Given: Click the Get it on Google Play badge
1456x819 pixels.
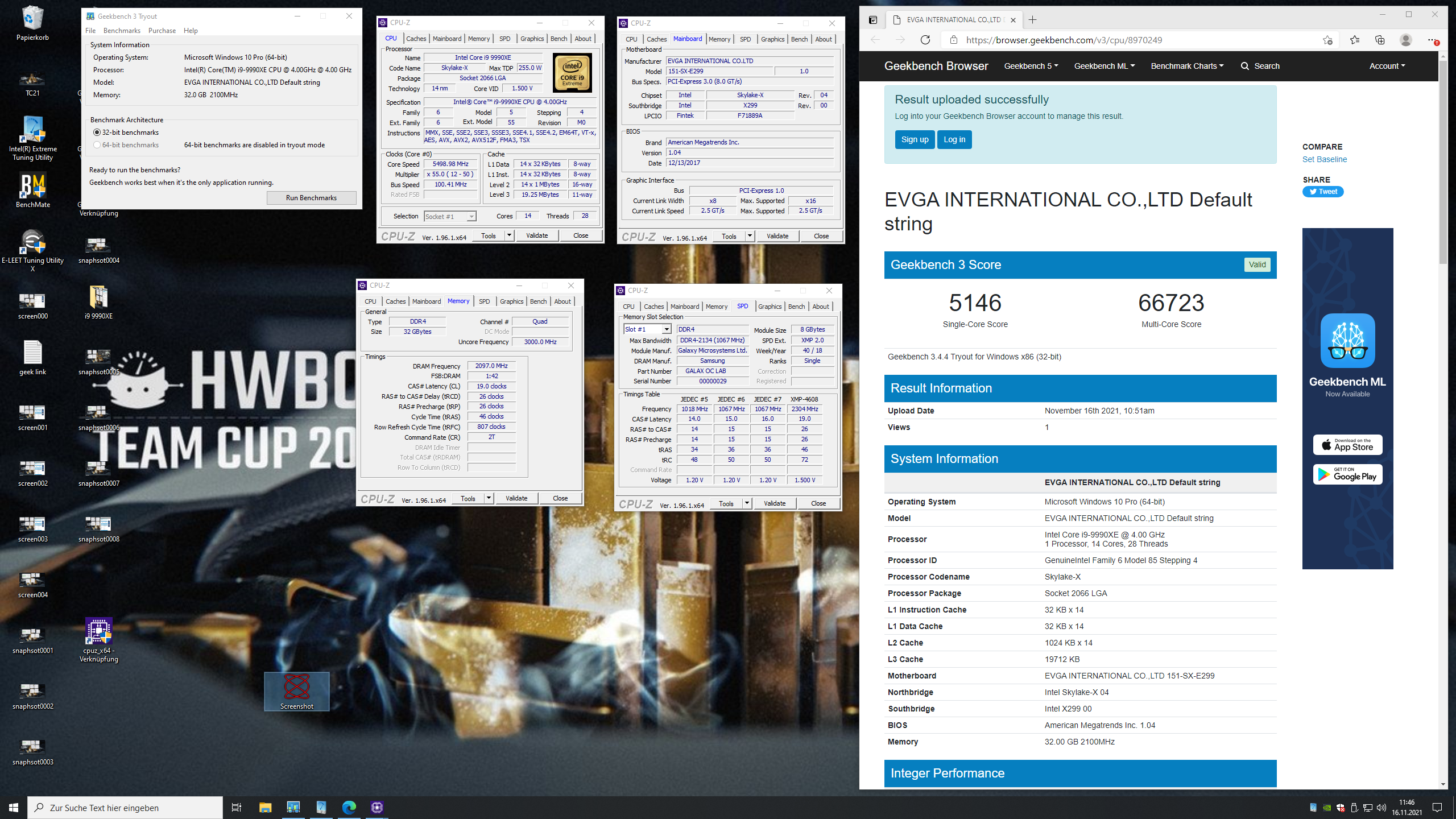Looking at the screenshot, I should click(x=1347, y=474).
